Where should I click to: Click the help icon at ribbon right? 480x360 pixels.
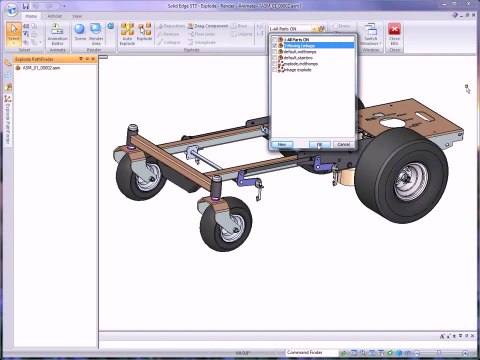click(455, 15)
